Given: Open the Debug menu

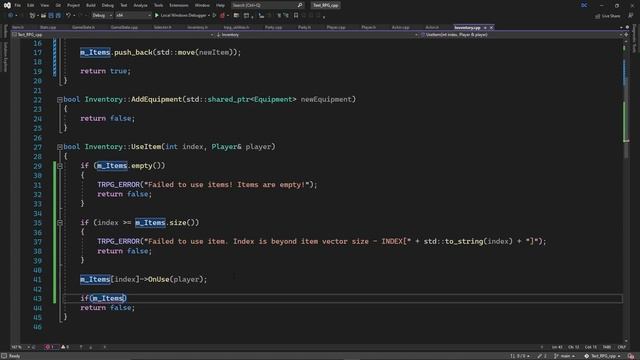Looking at the screenshot, I should (108, 5).
